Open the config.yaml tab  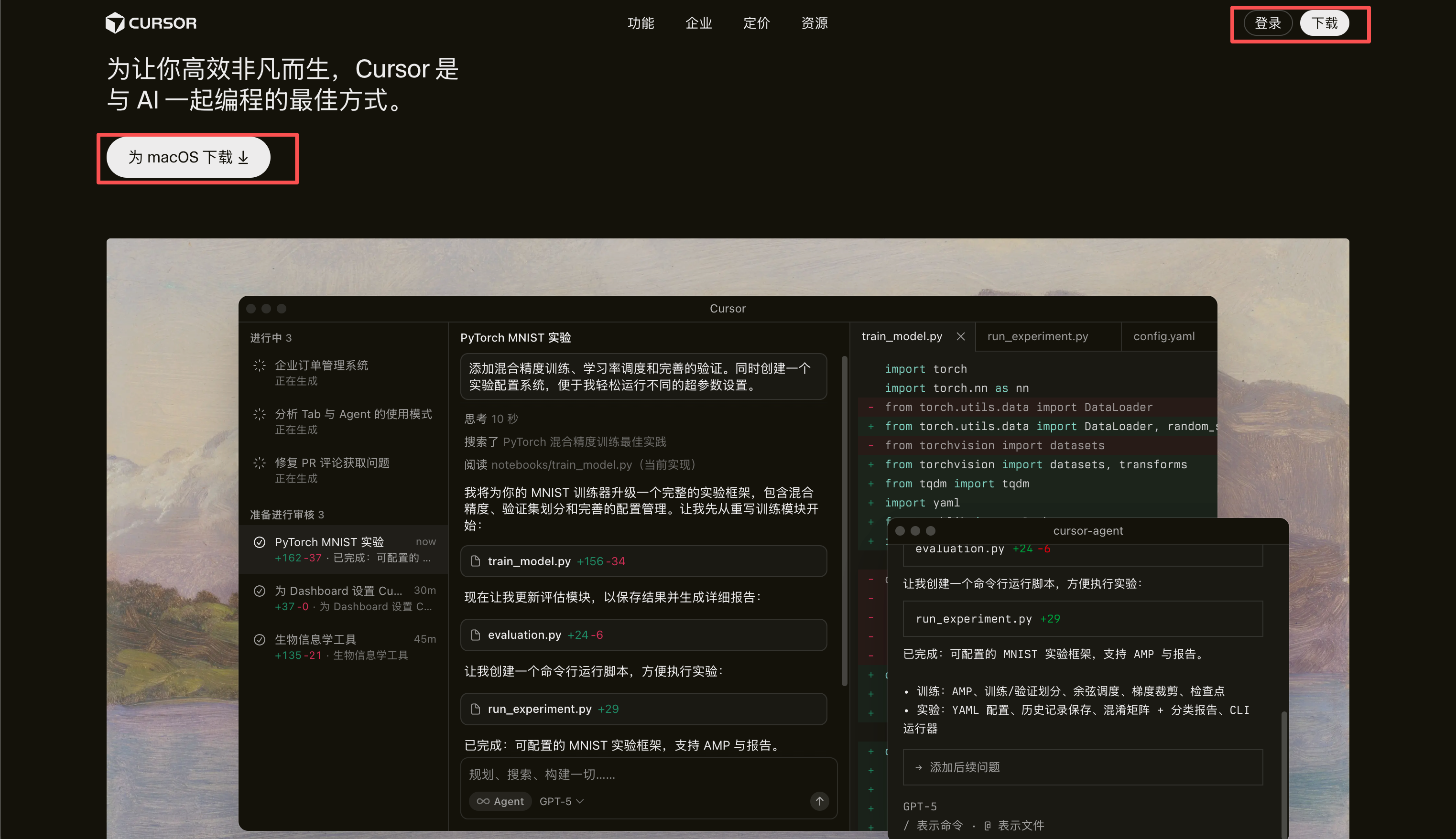tap(1164, 336)
